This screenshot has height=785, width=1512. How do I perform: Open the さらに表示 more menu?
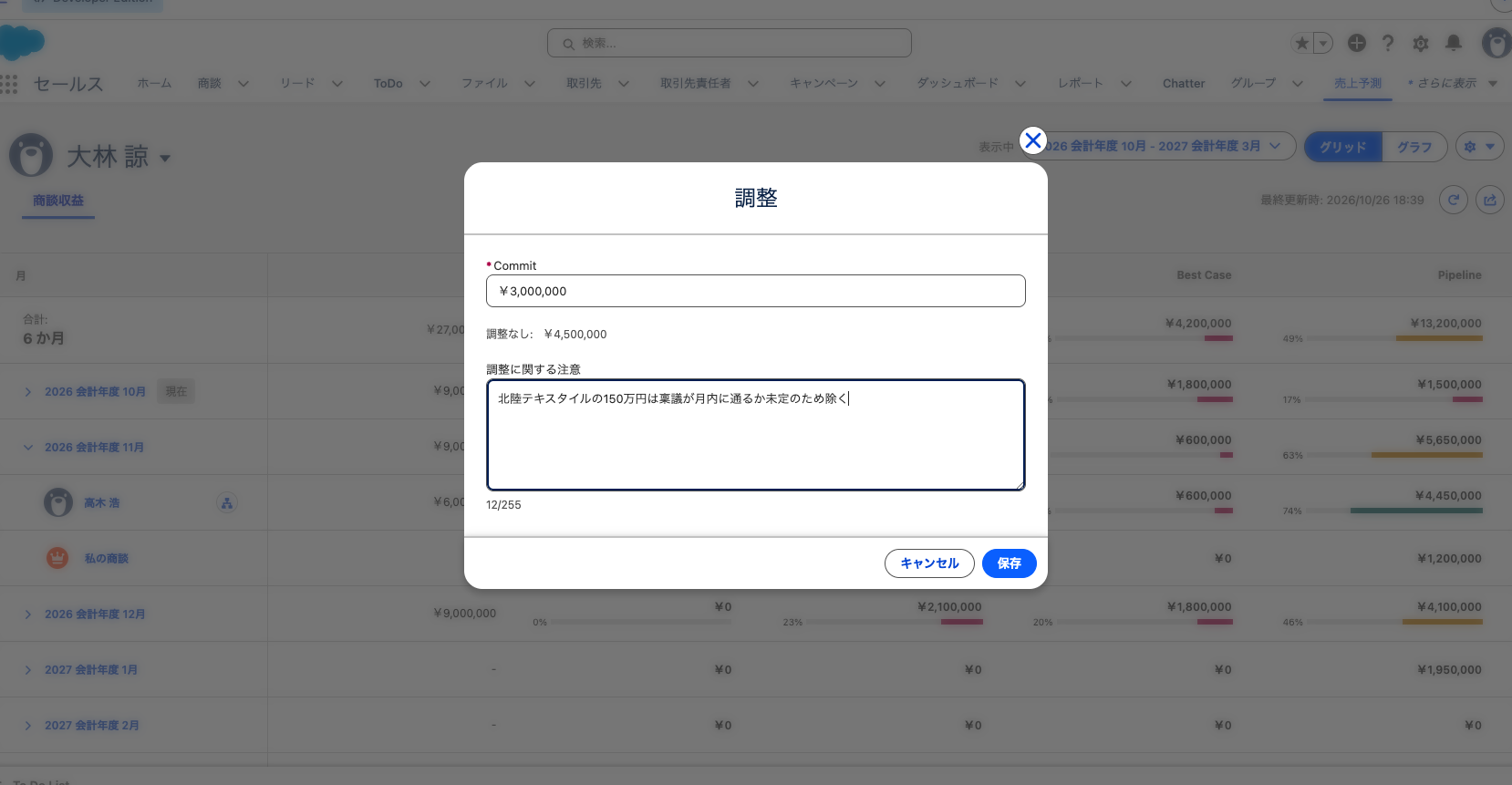(x=1453, y=83)
